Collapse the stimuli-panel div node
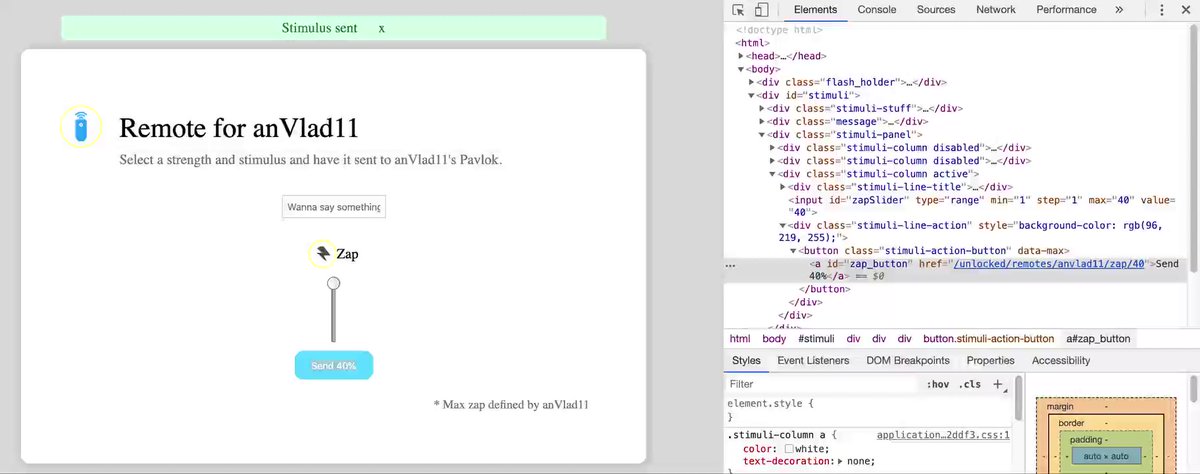This screenshot has height=474, width=1200. click(763, 134)
